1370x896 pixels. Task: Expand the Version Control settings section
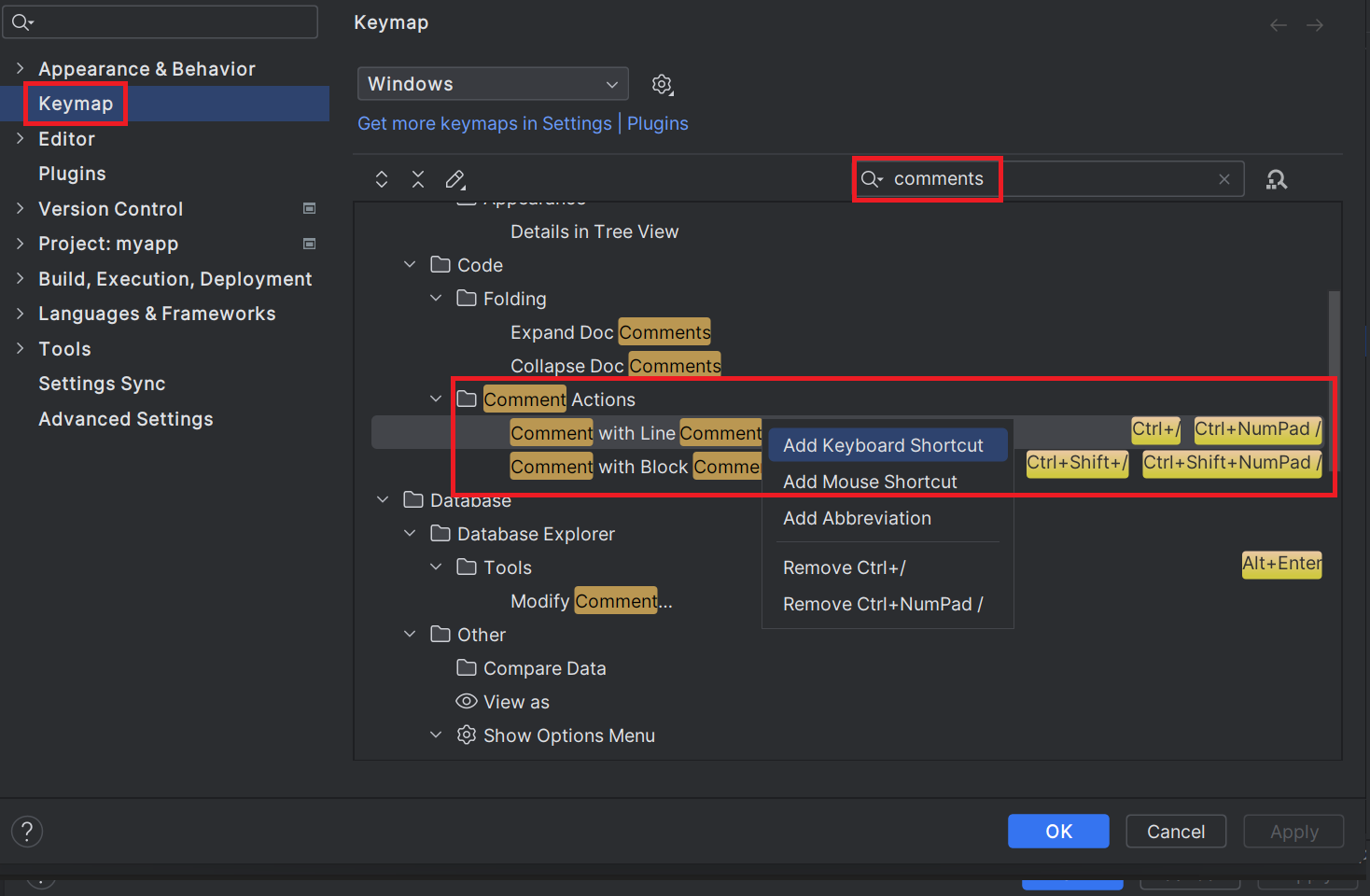(21, 208)
